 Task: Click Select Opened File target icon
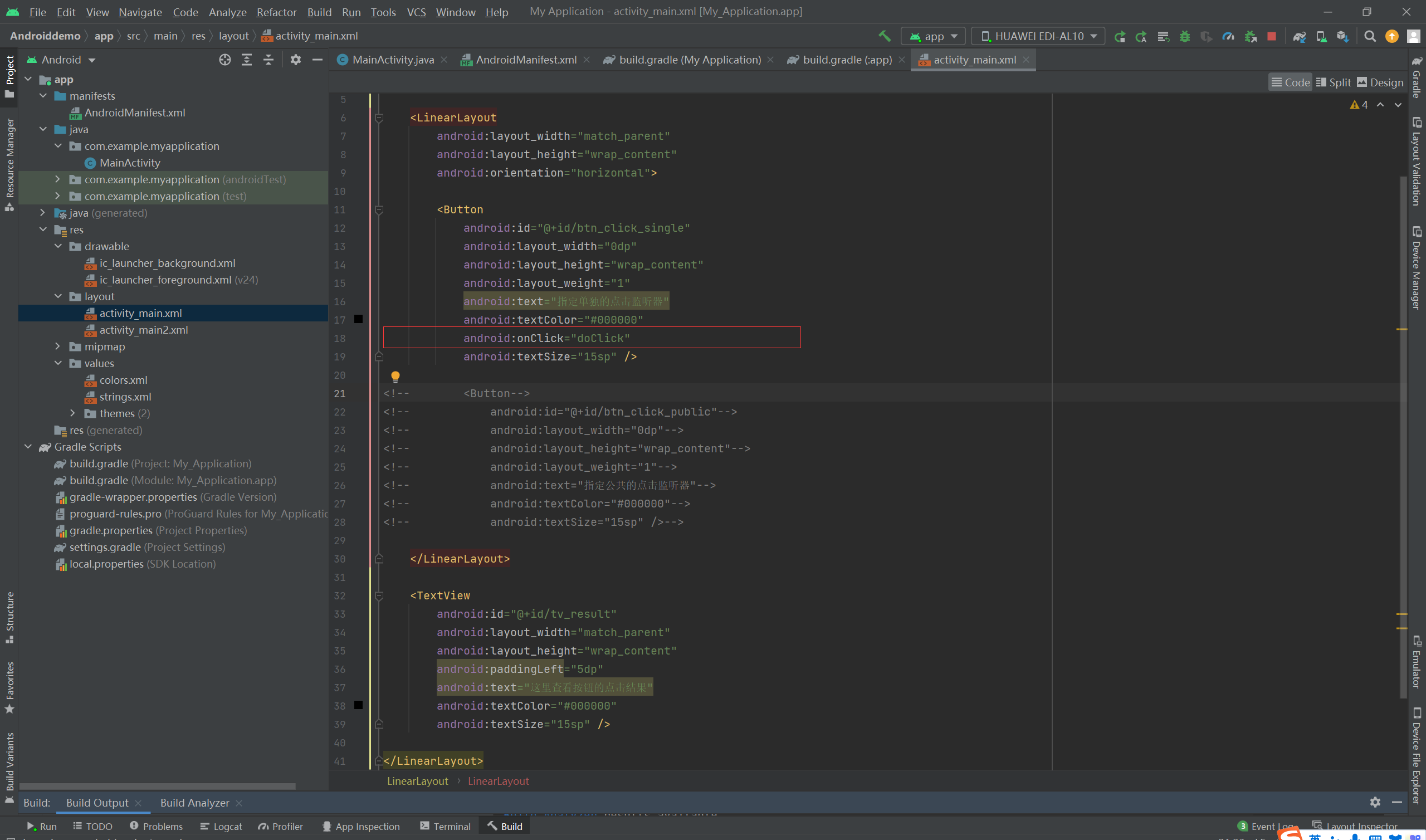click(x=224, y=60)
